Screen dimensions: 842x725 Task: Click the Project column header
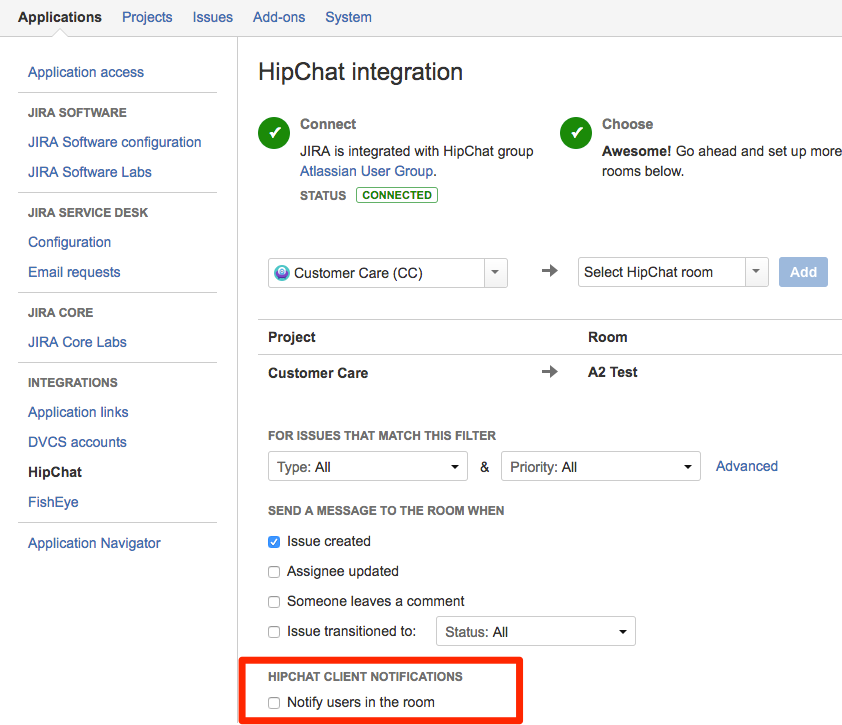pos(292,337)
